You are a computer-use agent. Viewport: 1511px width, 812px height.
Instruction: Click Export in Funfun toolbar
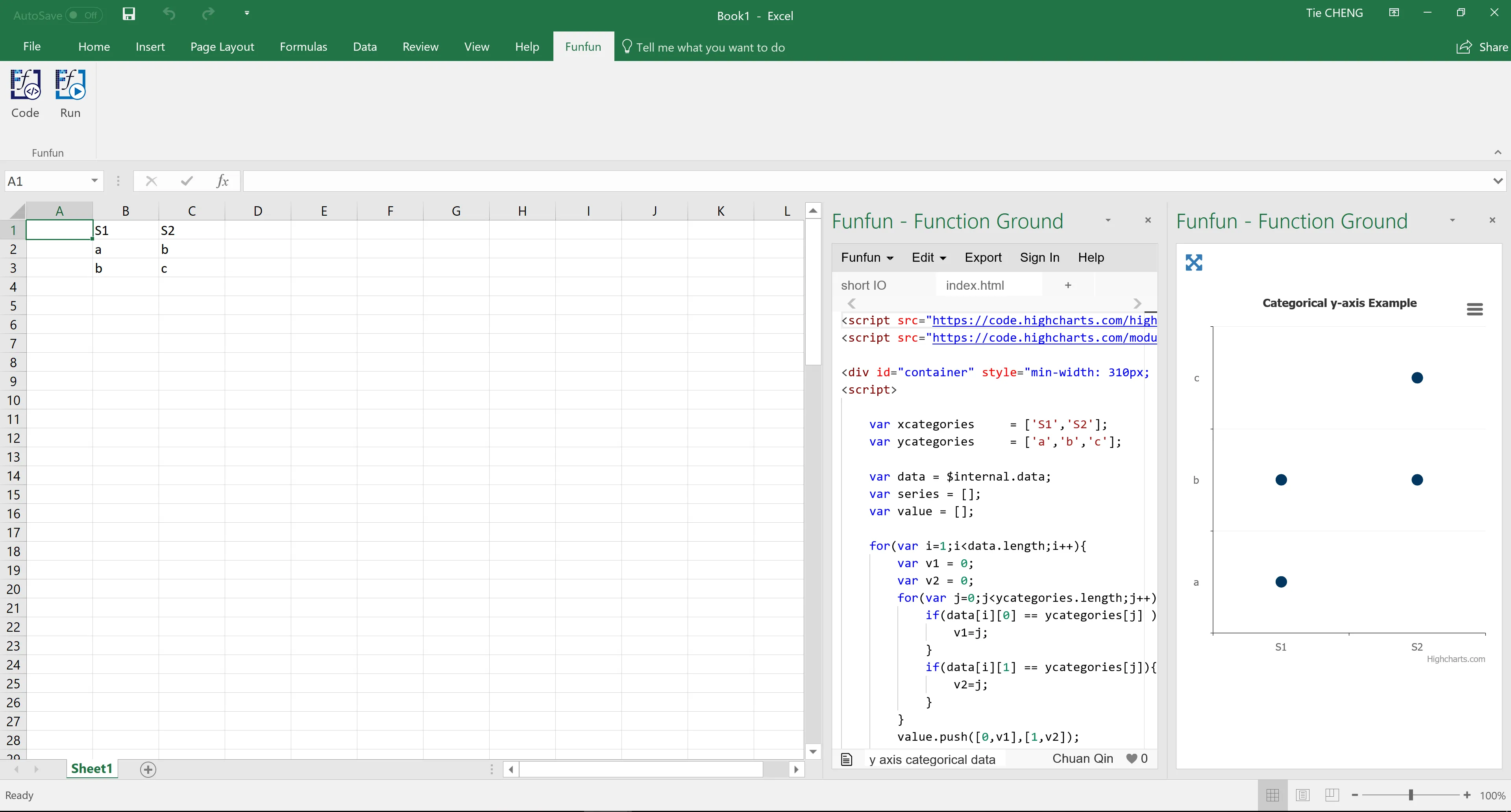(983, 257)
